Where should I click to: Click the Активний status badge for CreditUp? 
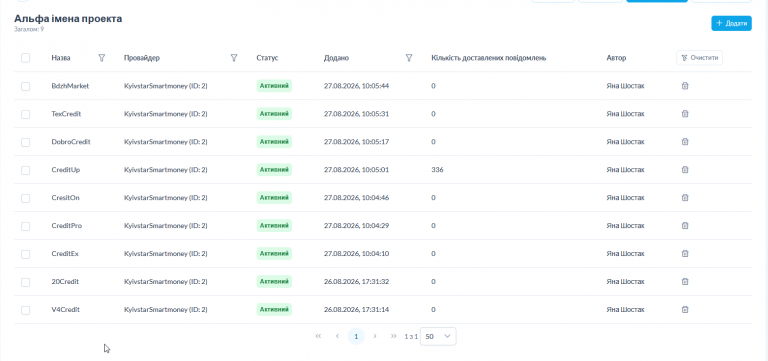[x=274, y=169]
